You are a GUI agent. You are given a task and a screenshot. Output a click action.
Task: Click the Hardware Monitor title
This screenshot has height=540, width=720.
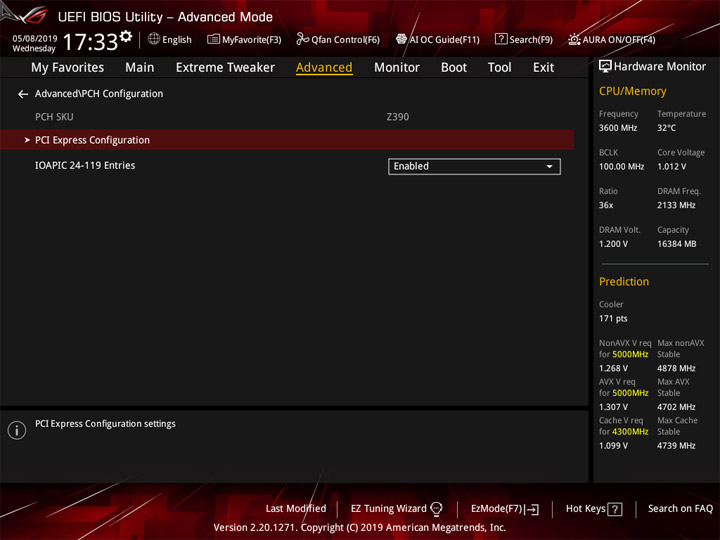(x=660, y=67)
